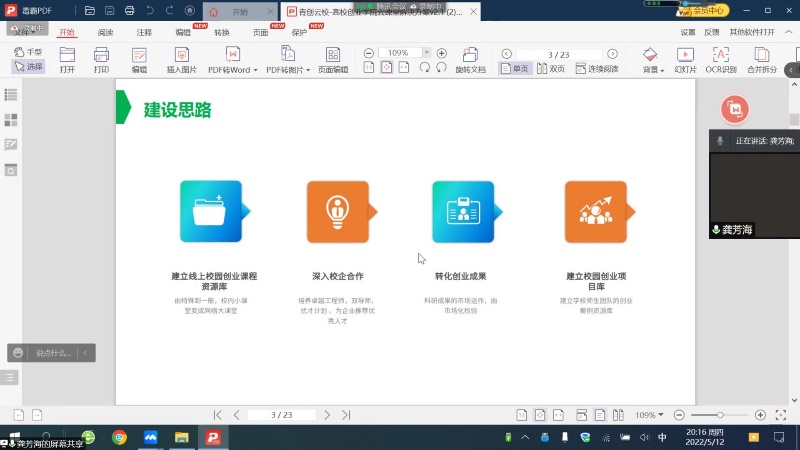
Task: Select the 手型 hand tool
Action: (x=28, y=52)
